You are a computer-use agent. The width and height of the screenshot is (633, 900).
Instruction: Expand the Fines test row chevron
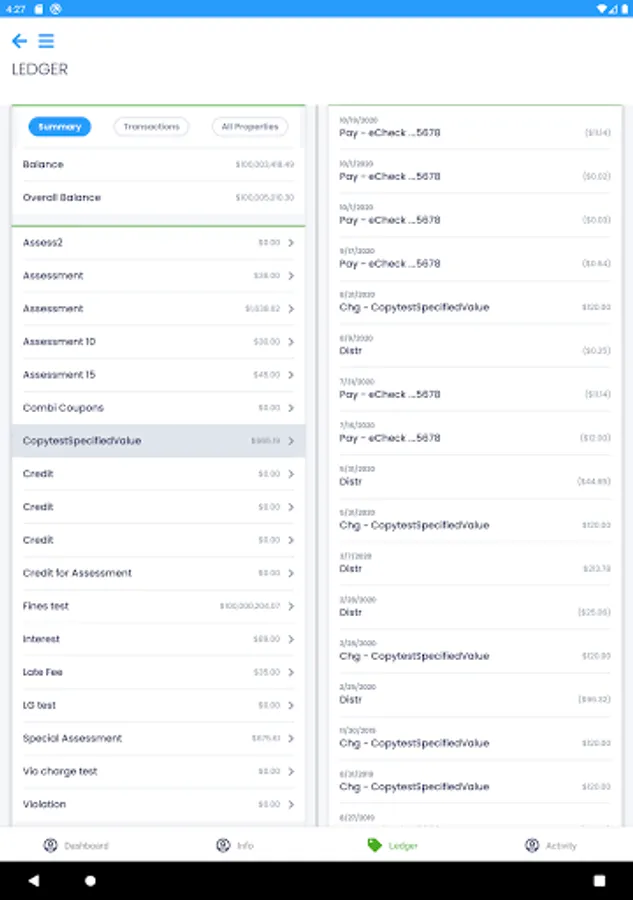pos(291,606)
